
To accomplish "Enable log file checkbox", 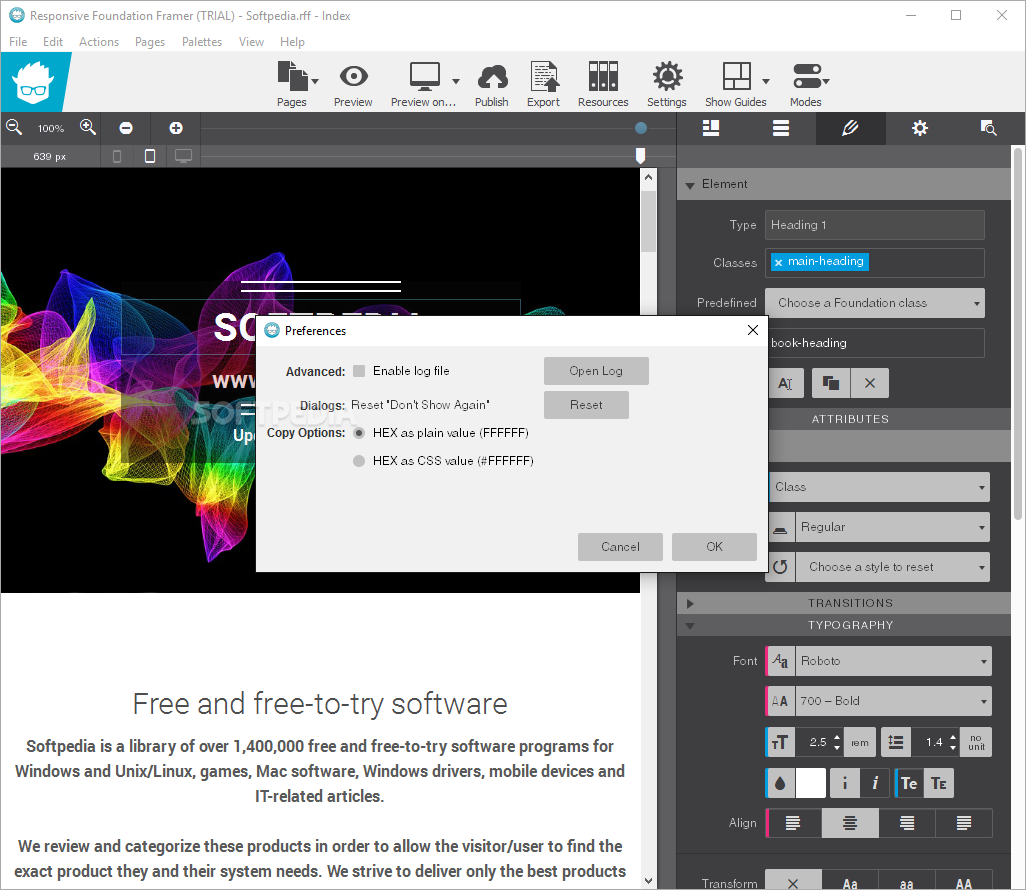I will pyautogui.click(x=359, y=371).
